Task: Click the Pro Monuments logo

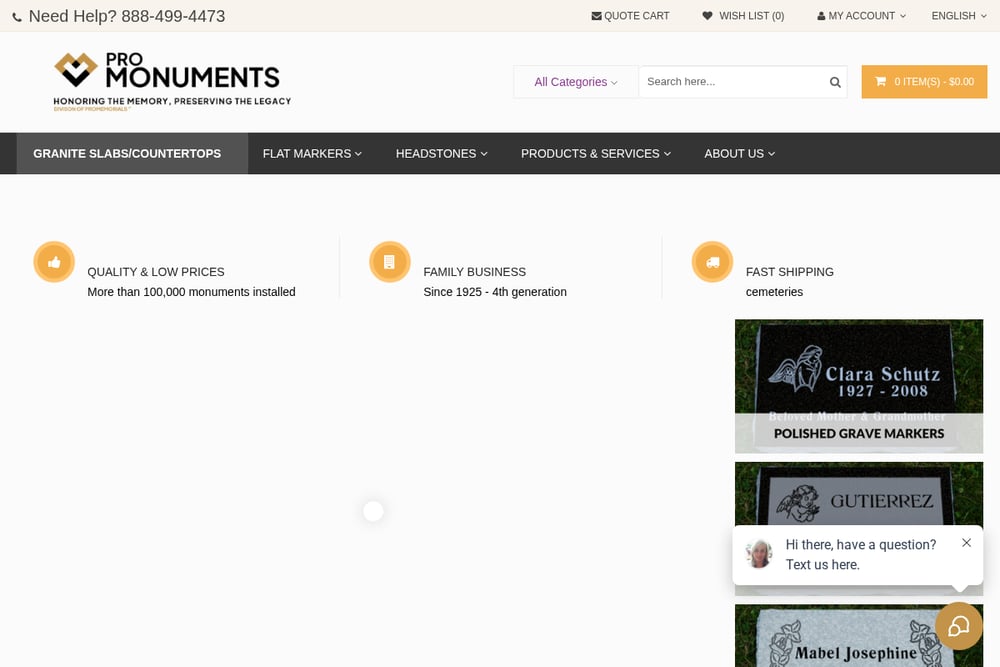Action: pos(172,82)
